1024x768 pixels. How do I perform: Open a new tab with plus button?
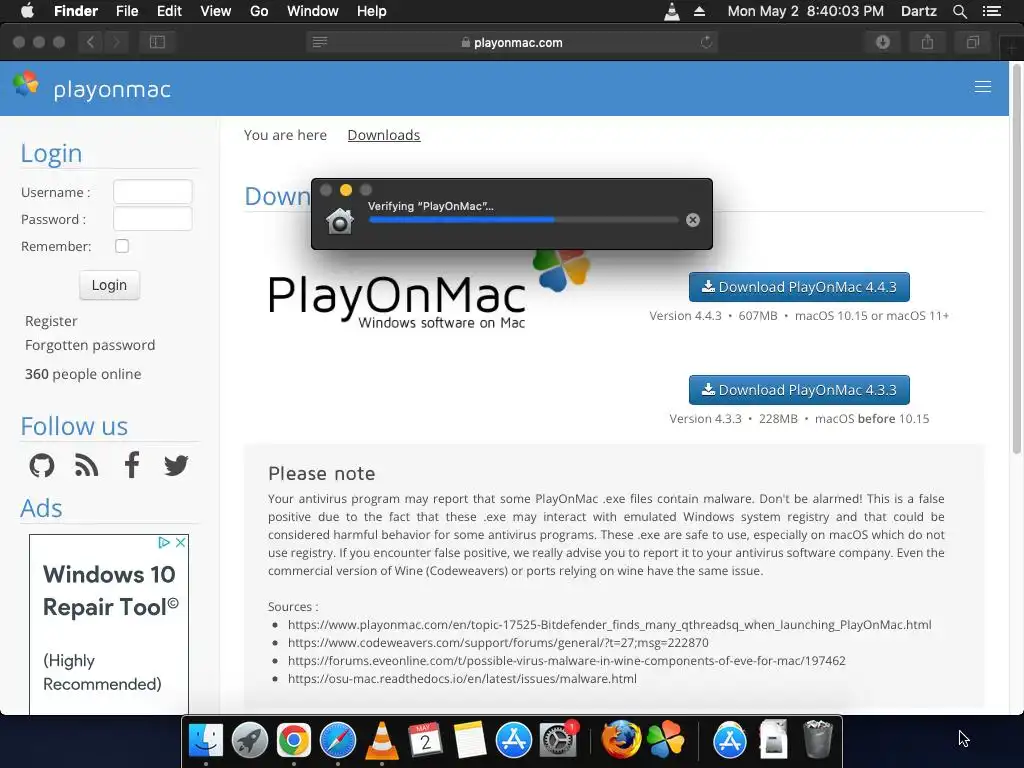(1012, 49)
